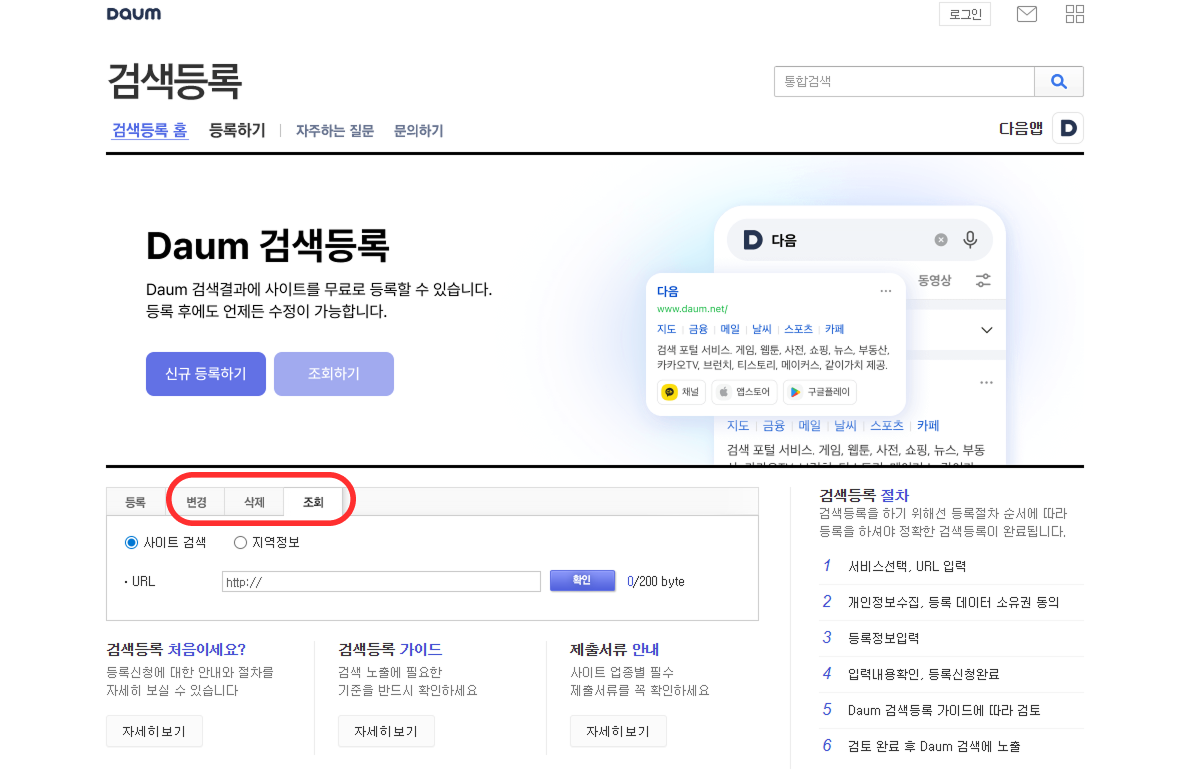Click the filter sliders icon beside 동영상

coord(984,280)
